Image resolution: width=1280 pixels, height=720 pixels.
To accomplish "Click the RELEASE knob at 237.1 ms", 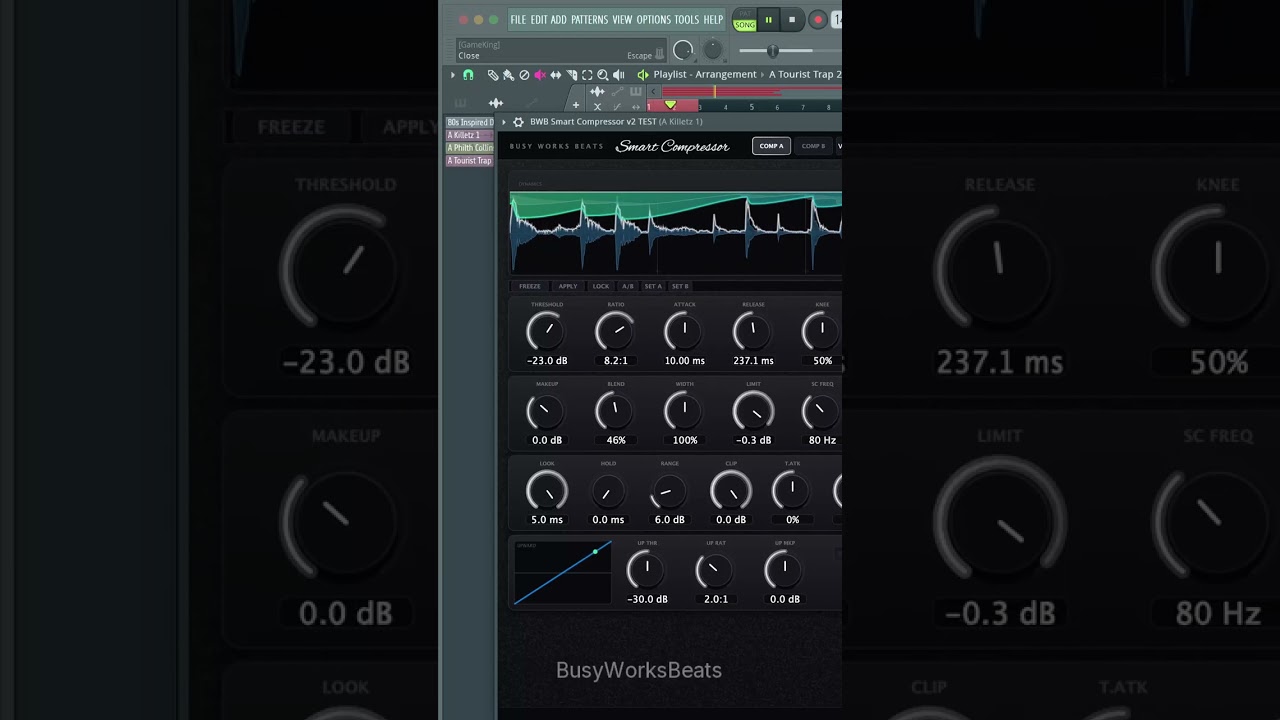I will [753, 331].
